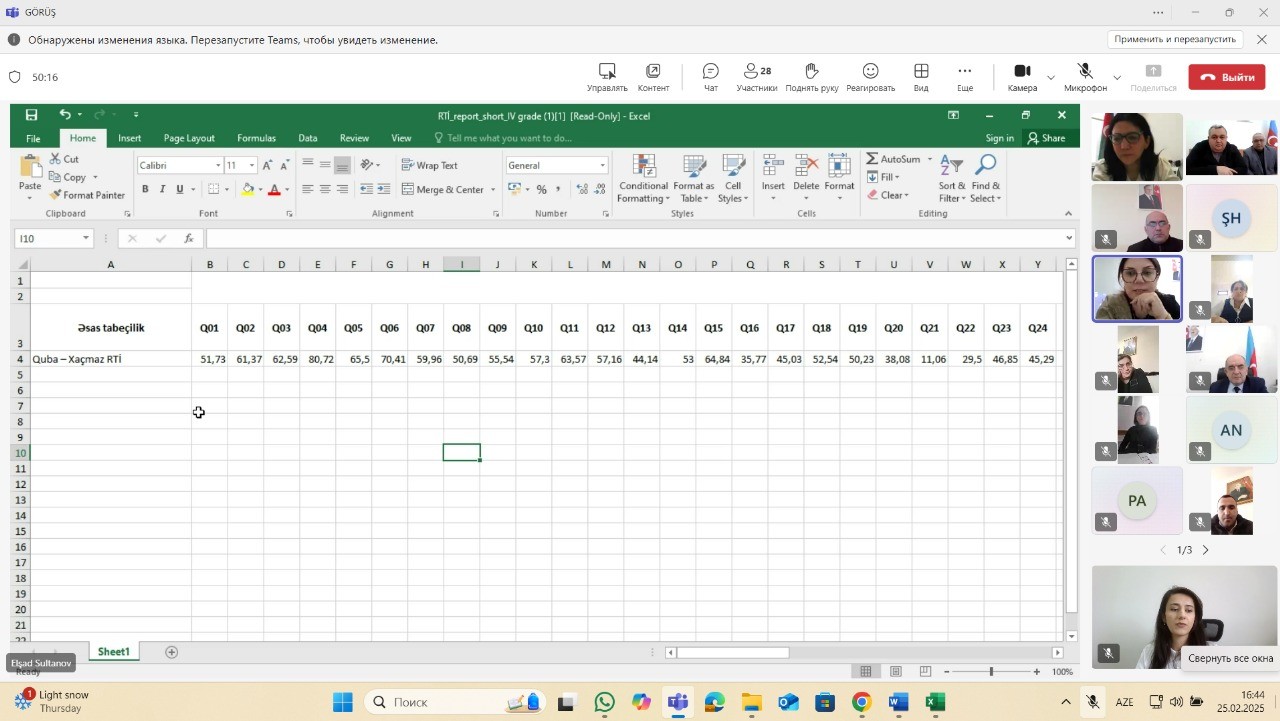Open the Formulas ribbon tab

(256, 138)
